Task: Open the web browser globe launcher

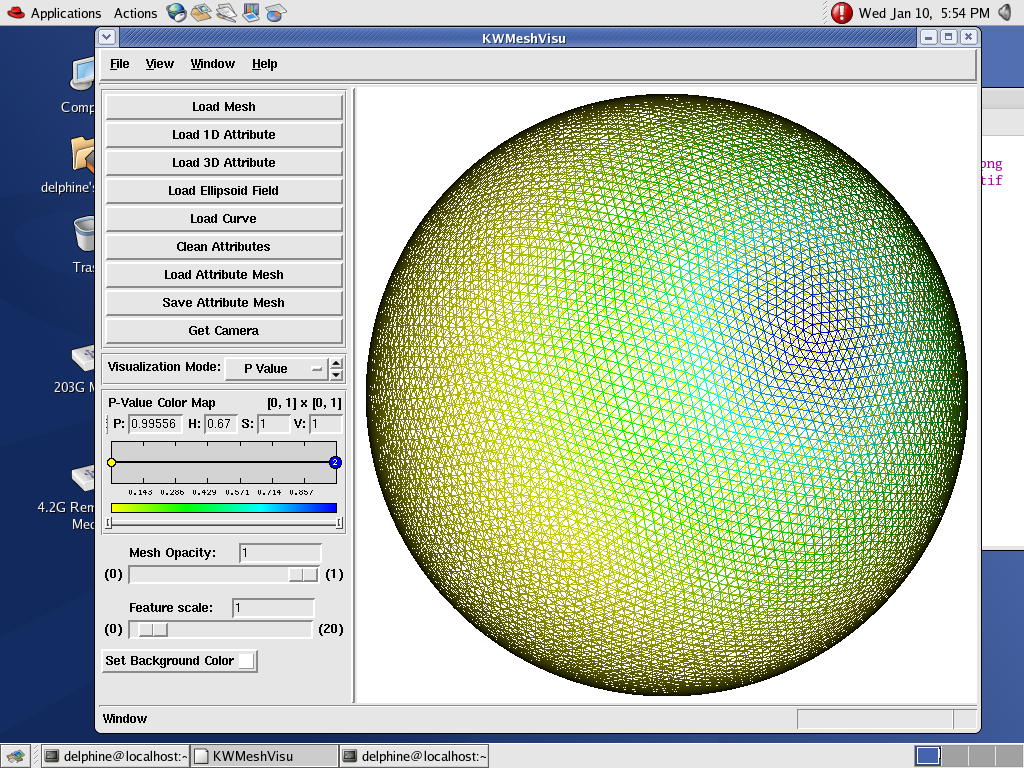Action: click(176, 13)
